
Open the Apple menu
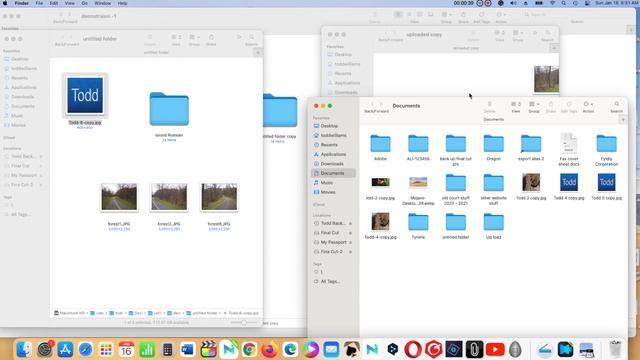point(5,3)
